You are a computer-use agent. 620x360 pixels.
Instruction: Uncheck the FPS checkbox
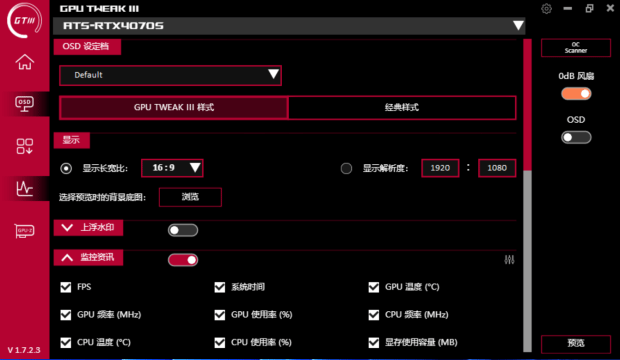click(66, 287)
